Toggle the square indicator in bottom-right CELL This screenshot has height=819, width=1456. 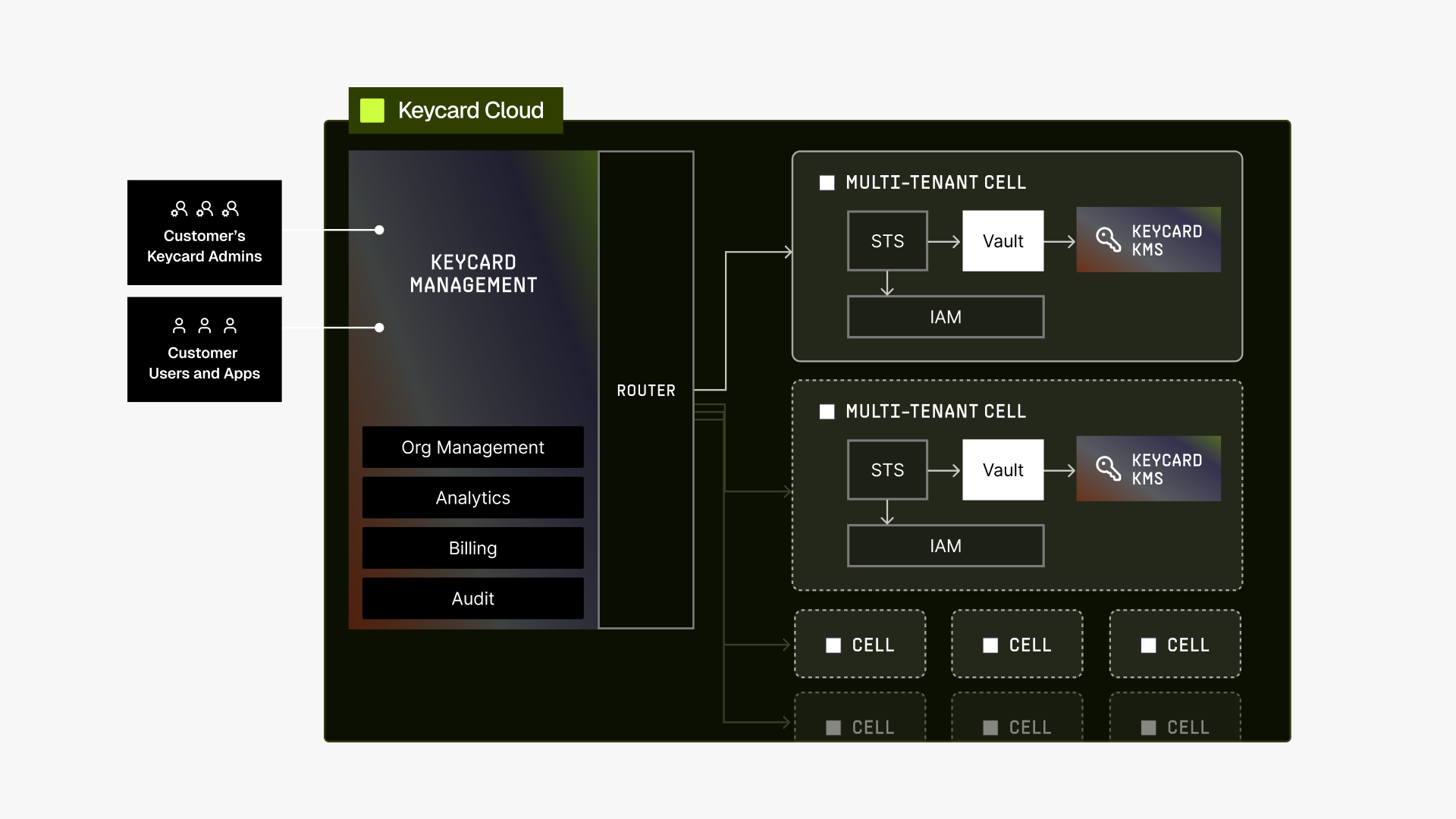[x=1148, y=728]
